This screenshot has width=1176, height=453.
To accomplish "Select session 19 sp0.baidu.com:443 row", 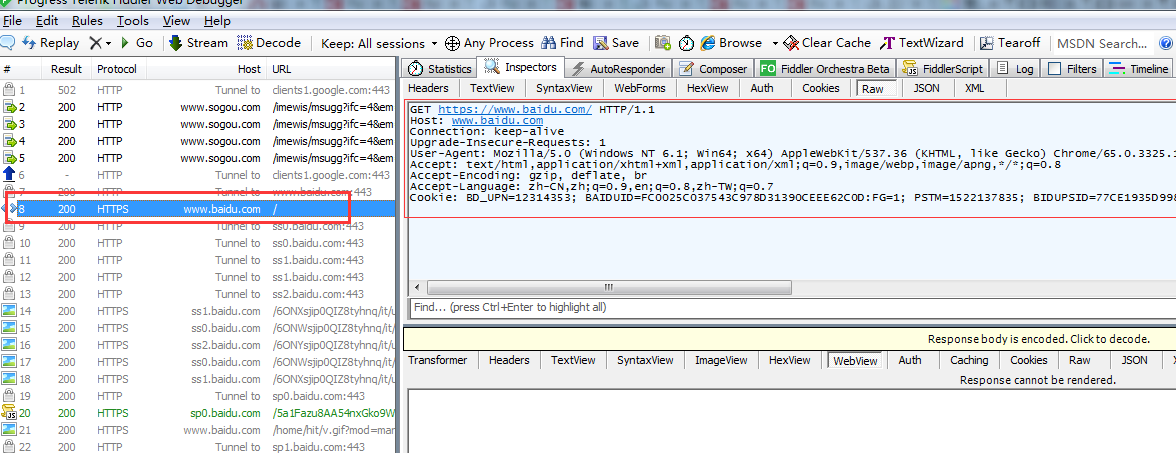I will point(198,395).
